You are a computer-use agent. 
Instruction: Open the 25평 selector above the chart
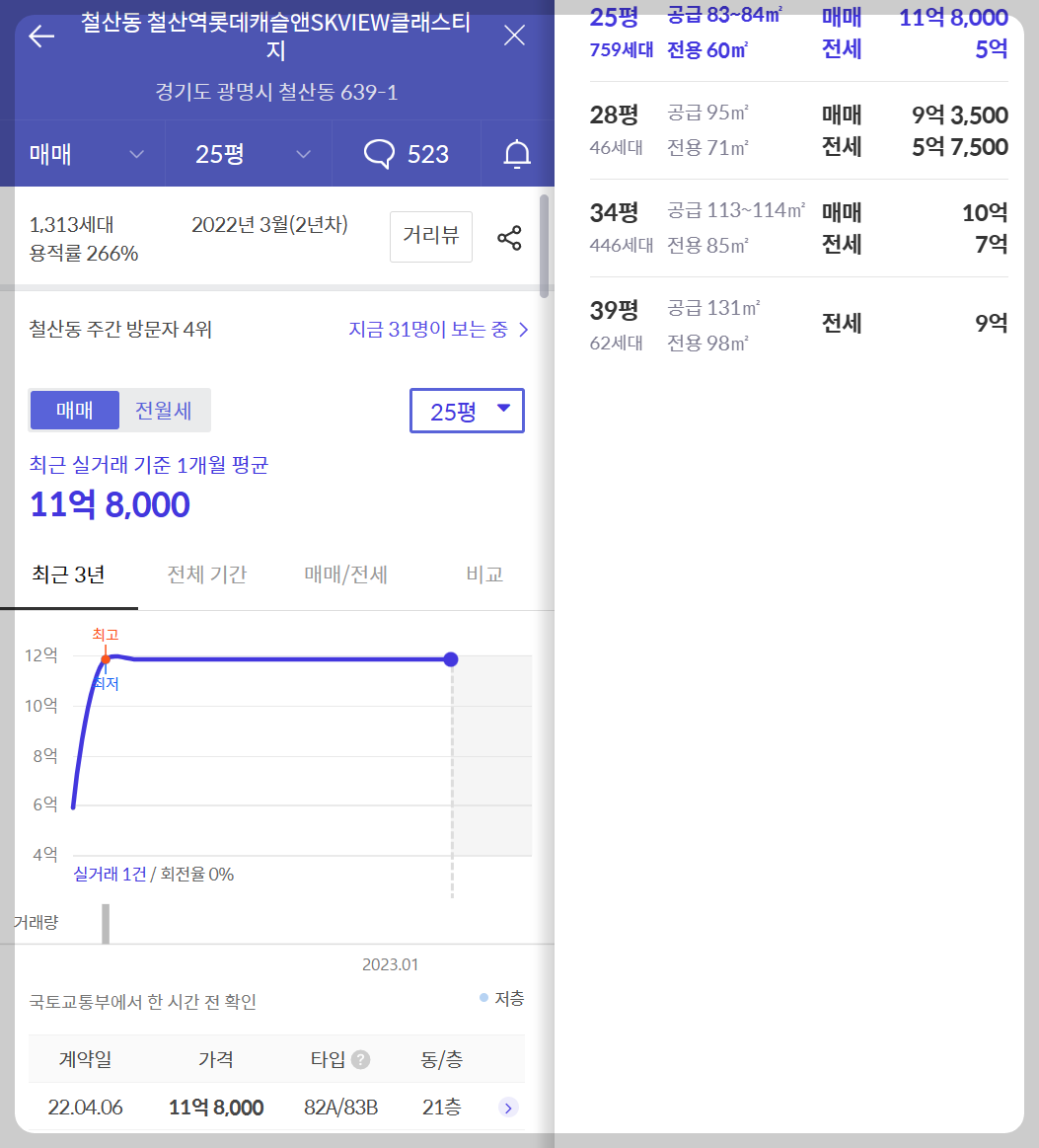pyautogui.click(x=466, y=410)
